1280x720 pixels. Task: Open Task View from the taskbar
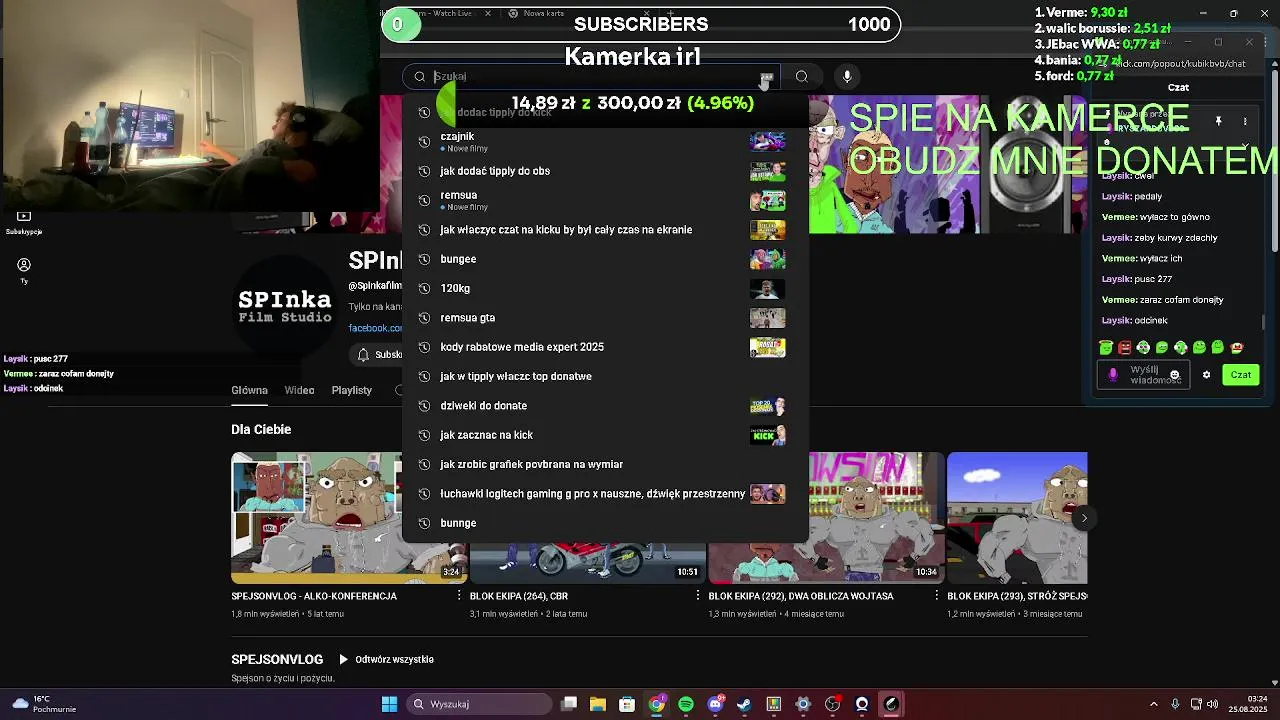[569, 704]
